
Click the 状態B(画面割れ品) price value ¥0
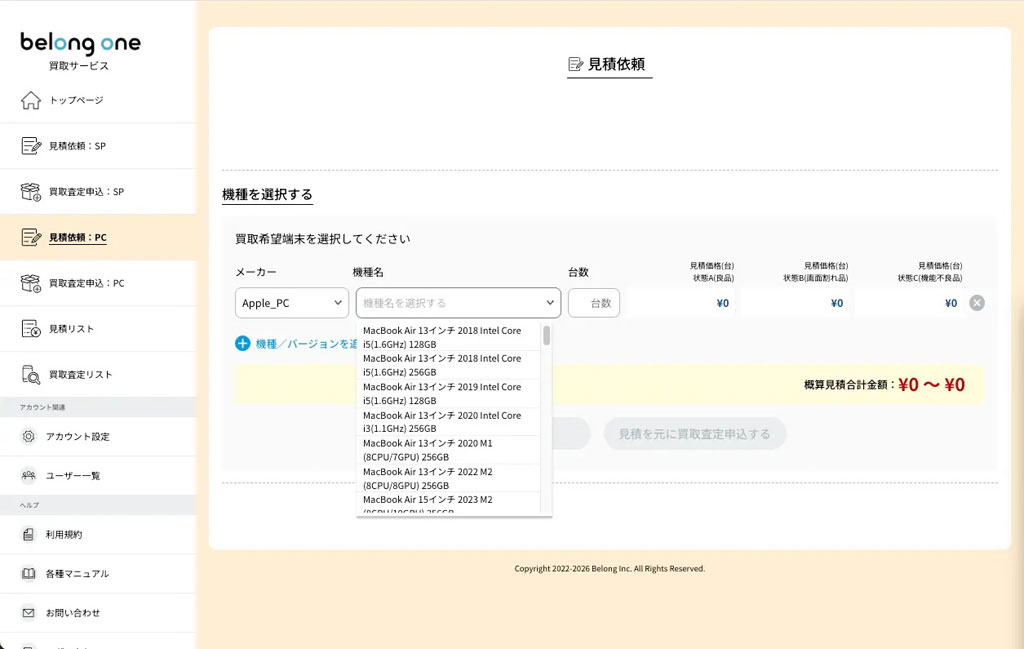click(837, 303)
